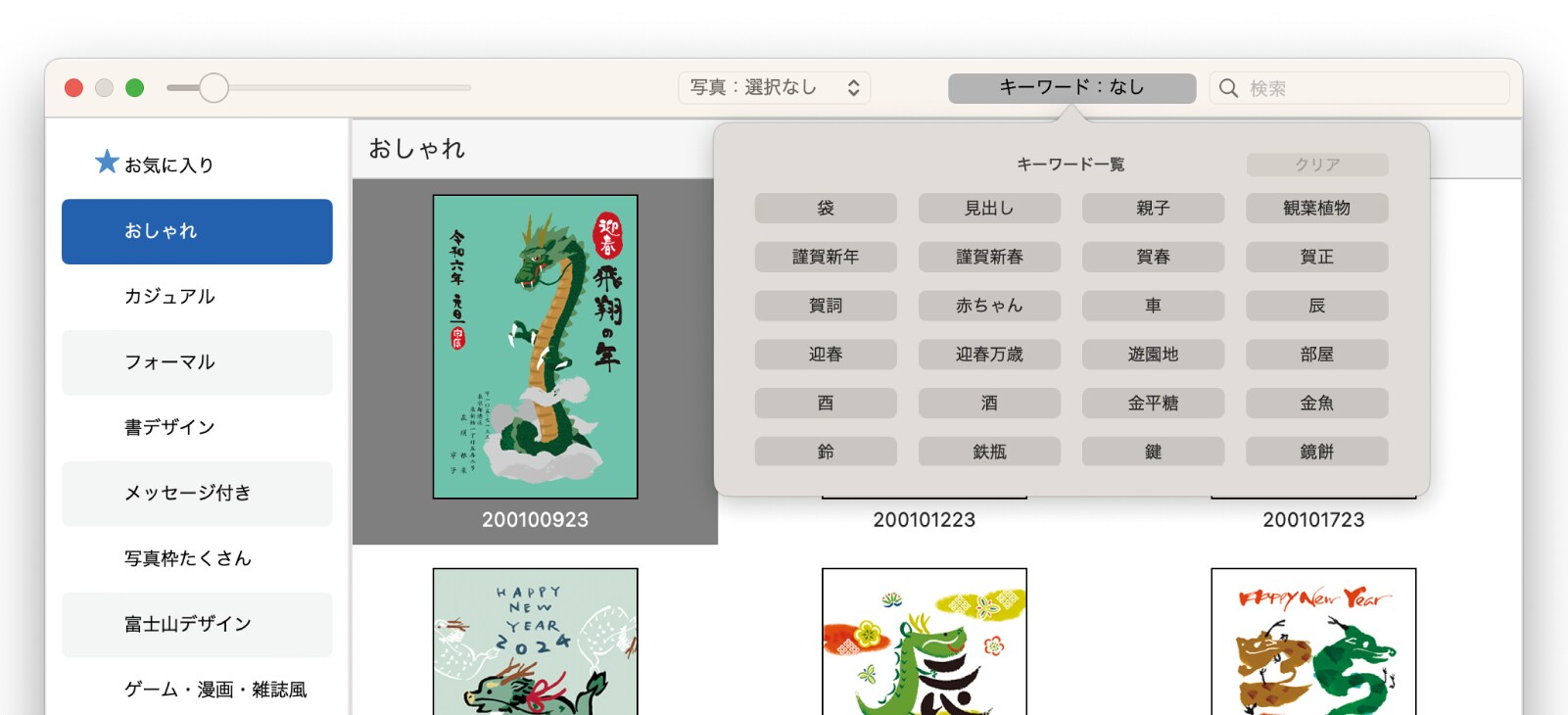Choose the 写真枠たくさん category
This screenshot has width=1568, height=715.
point(197,558)
